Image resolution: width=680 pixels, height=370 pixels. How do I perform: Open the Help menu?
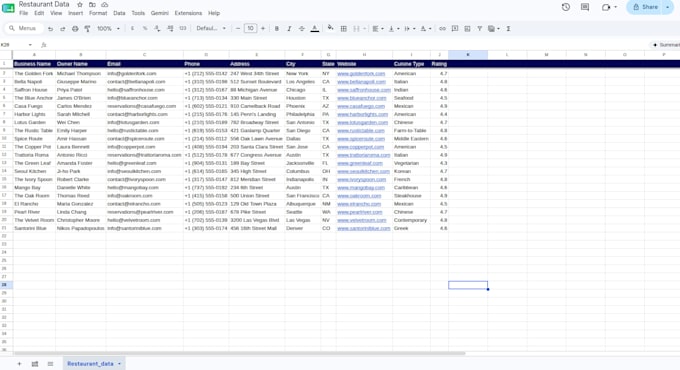click(214, 13)
